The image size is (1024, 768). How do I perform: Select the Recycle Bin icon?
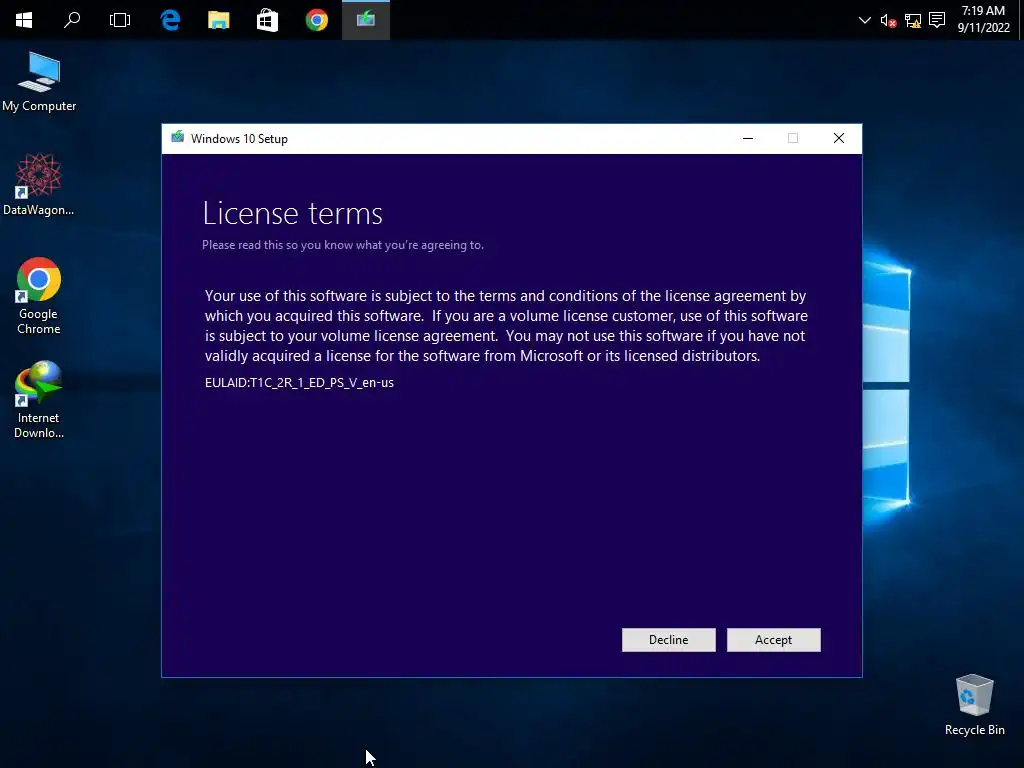[974, 705]
